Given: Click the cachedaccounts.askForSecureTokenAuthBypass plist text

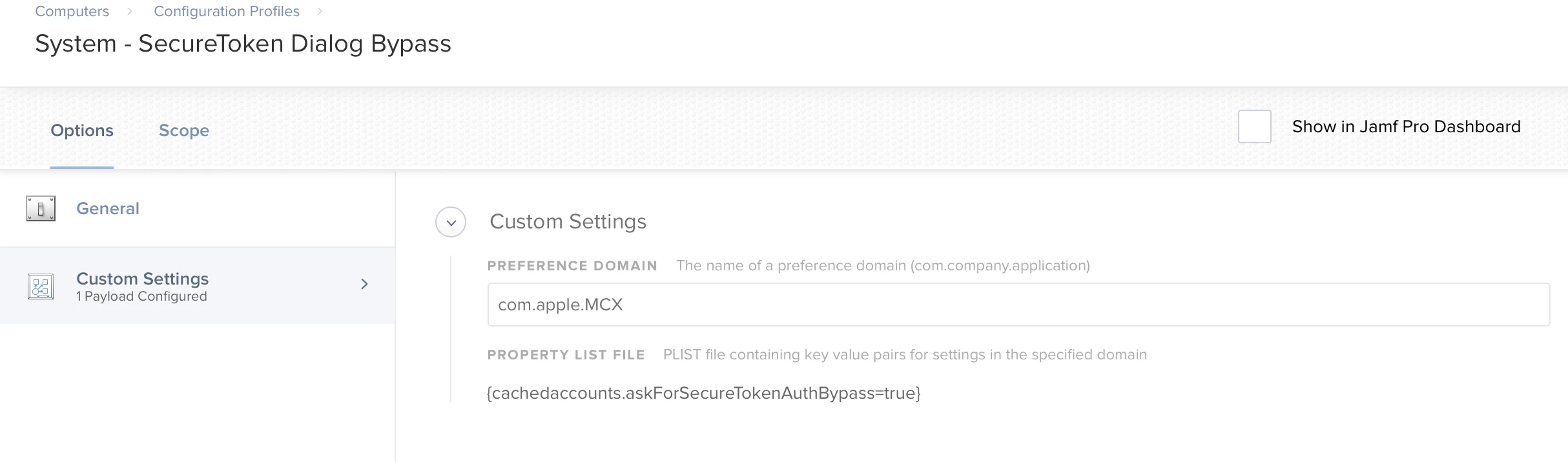Looking at the screenshot, I should point(704,393).
